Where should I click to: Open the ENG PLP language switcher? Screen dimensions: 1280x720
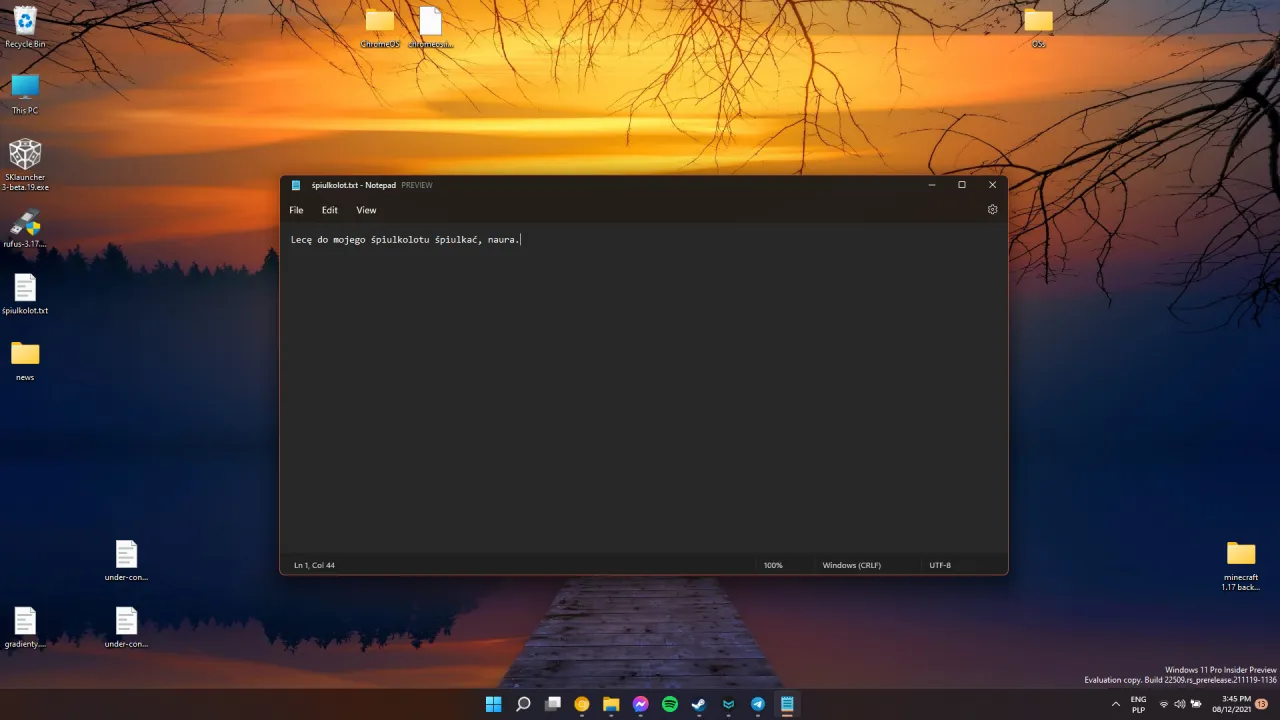[1138, 704]
